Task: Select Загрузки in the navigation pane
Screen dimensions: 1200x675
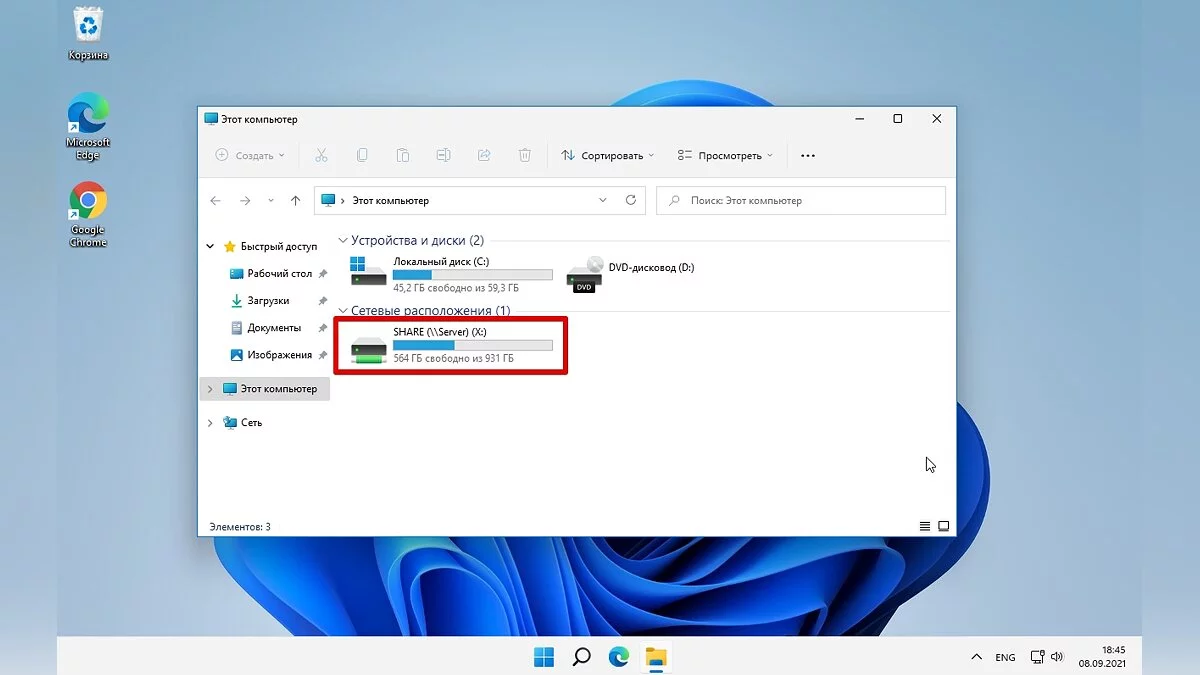Action: pyautogui.click(x=267, y=300)
